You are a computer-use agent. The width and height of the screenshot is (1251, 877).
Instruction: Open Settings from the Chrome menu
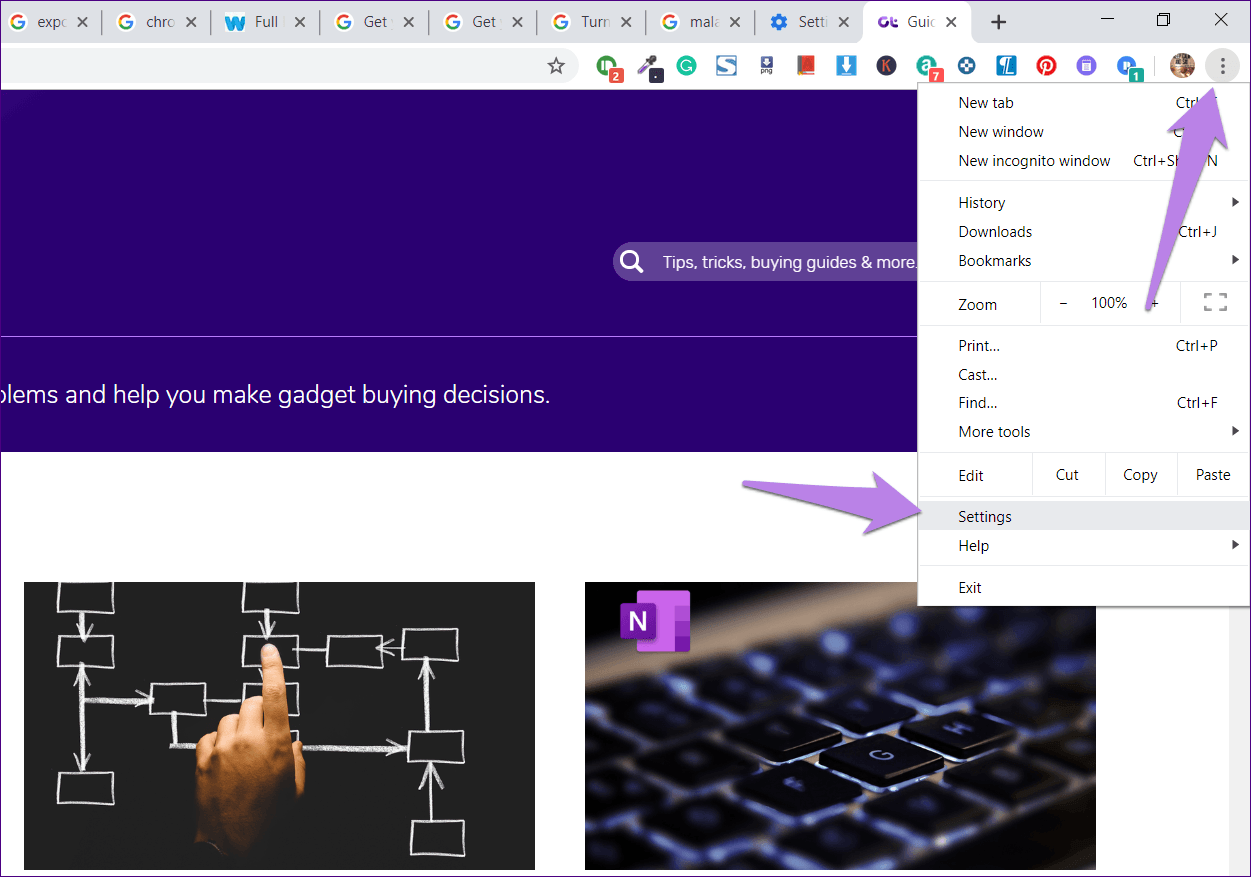(1084, 516)
